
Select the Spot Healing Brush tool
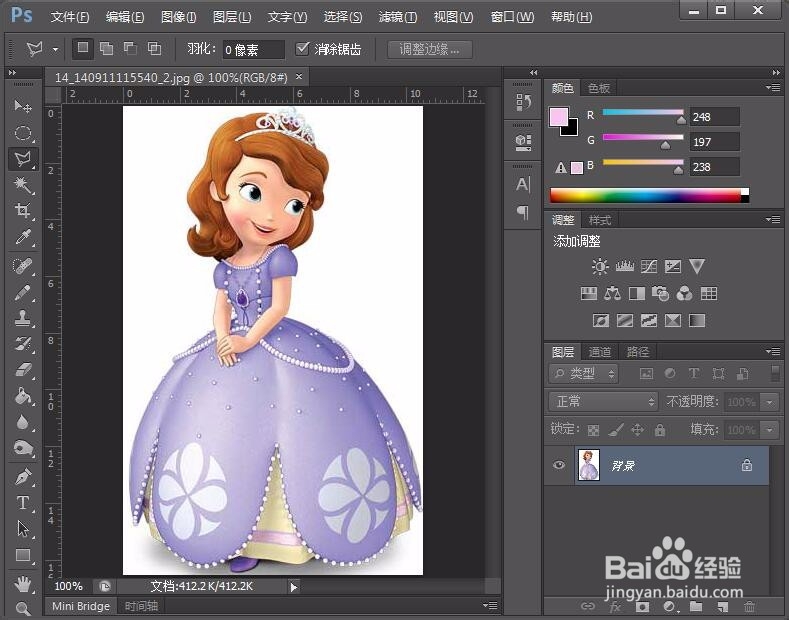tap(23, 266)
